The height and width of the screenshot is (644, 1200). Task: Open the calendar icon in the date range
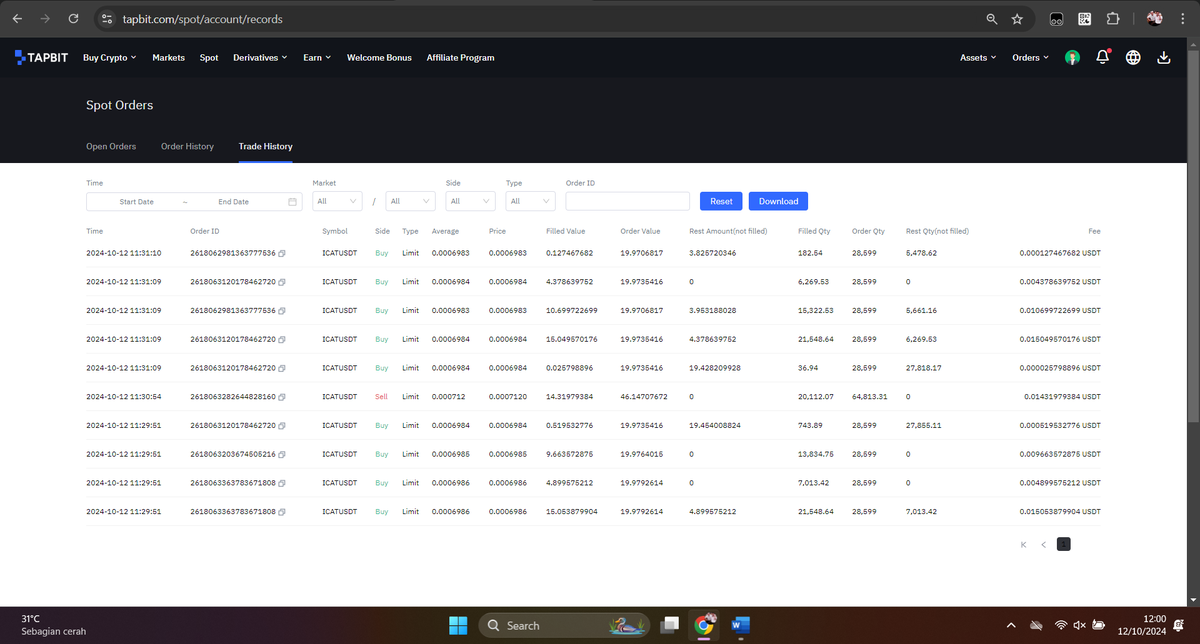[293, 202]
